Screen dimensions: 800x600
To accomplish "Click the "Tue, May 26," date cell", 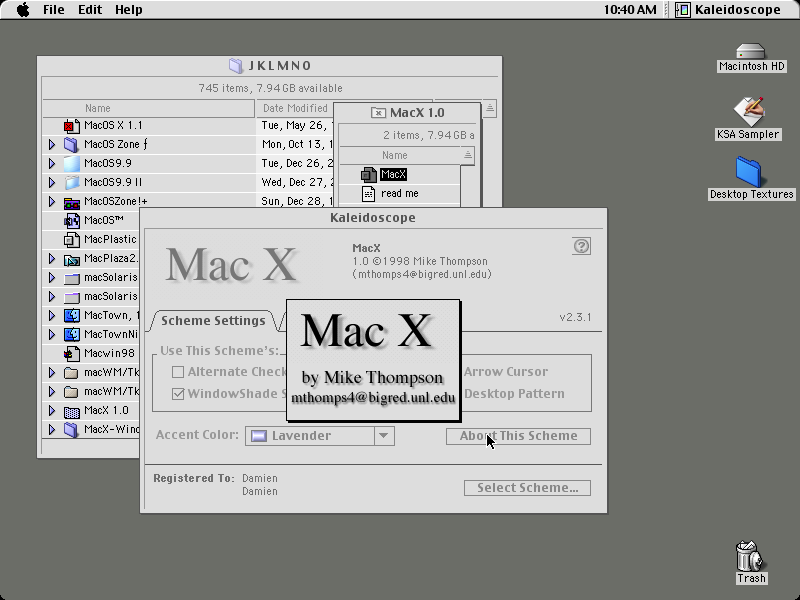I will click(x=295, y=126).
